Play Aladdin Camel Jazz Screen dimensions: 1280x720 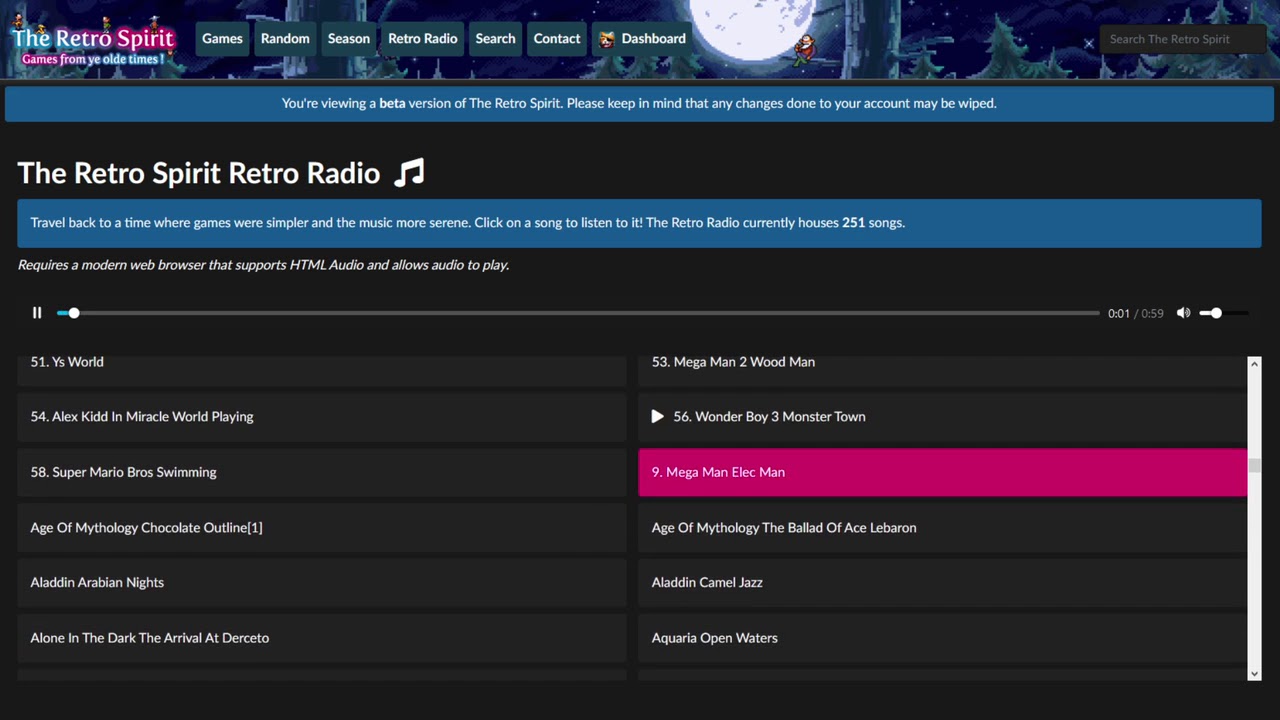943,583
